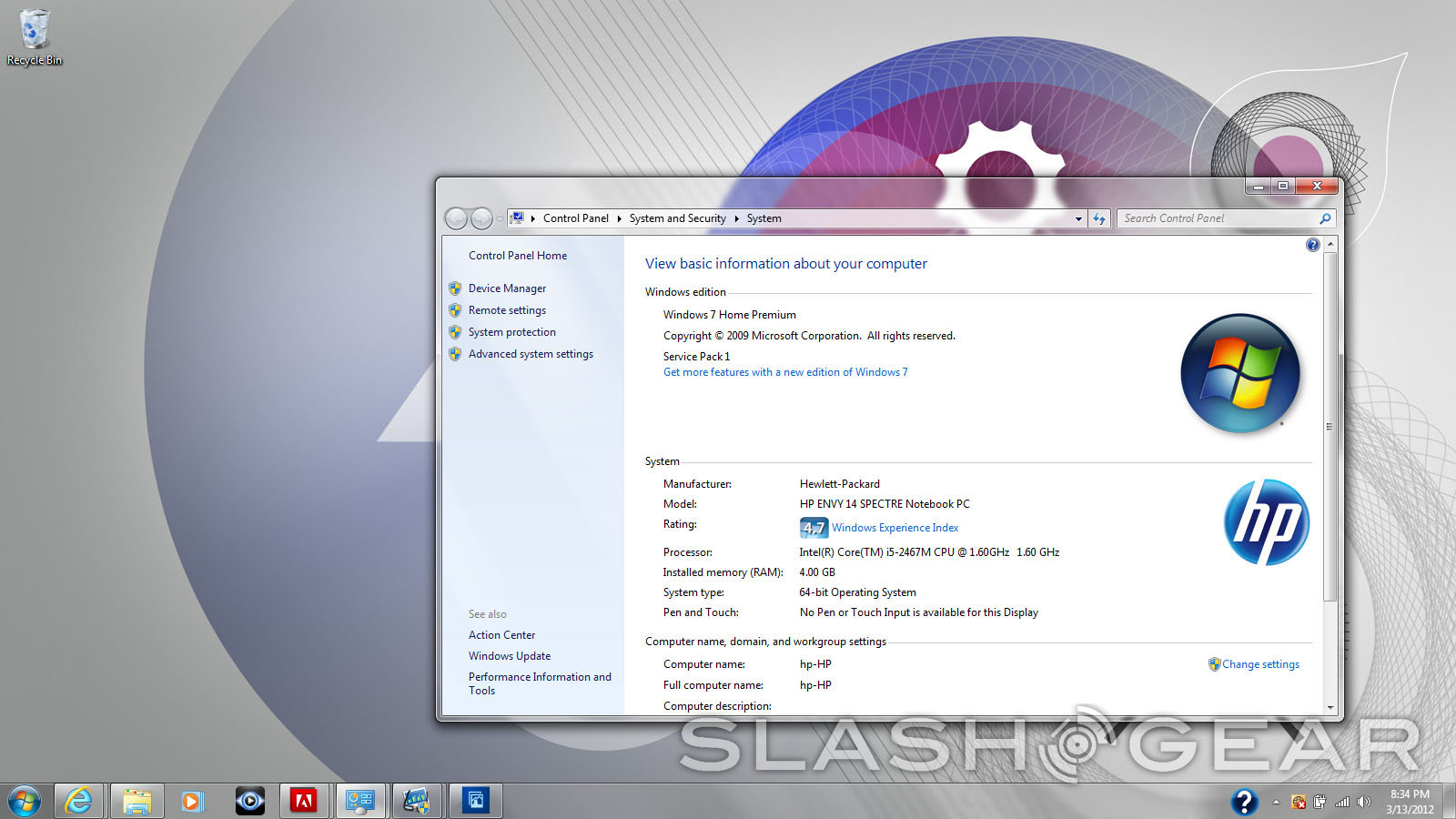Image resolution: width=1456 pixels, height=819 pixels.
Task: Click the battery power icon in tray
Action: [1319, 802]
